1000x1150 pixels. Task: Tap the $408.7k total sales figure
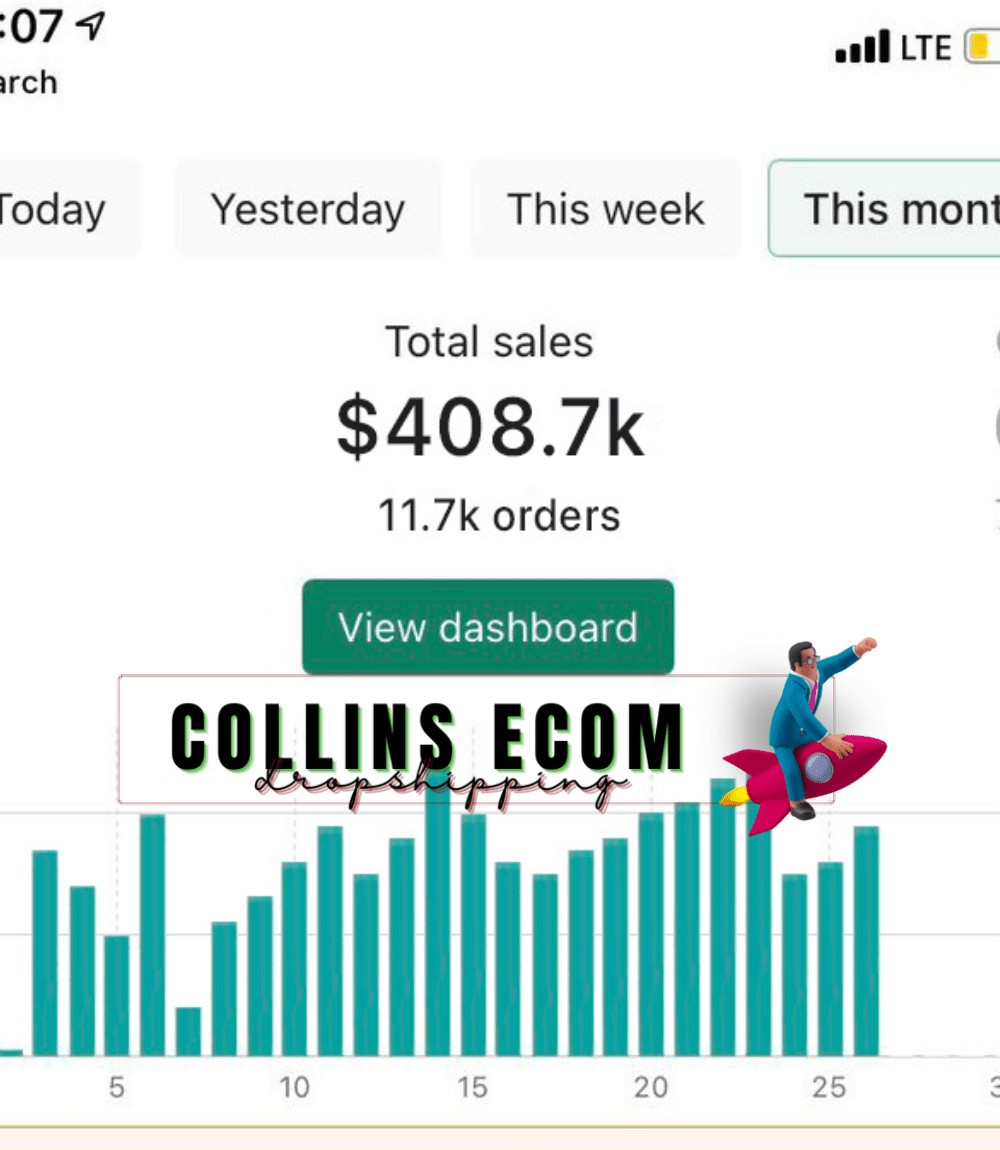490,428
